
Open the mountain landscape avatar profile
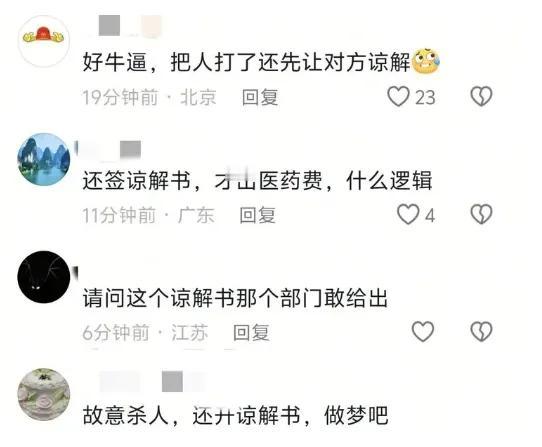44,159
